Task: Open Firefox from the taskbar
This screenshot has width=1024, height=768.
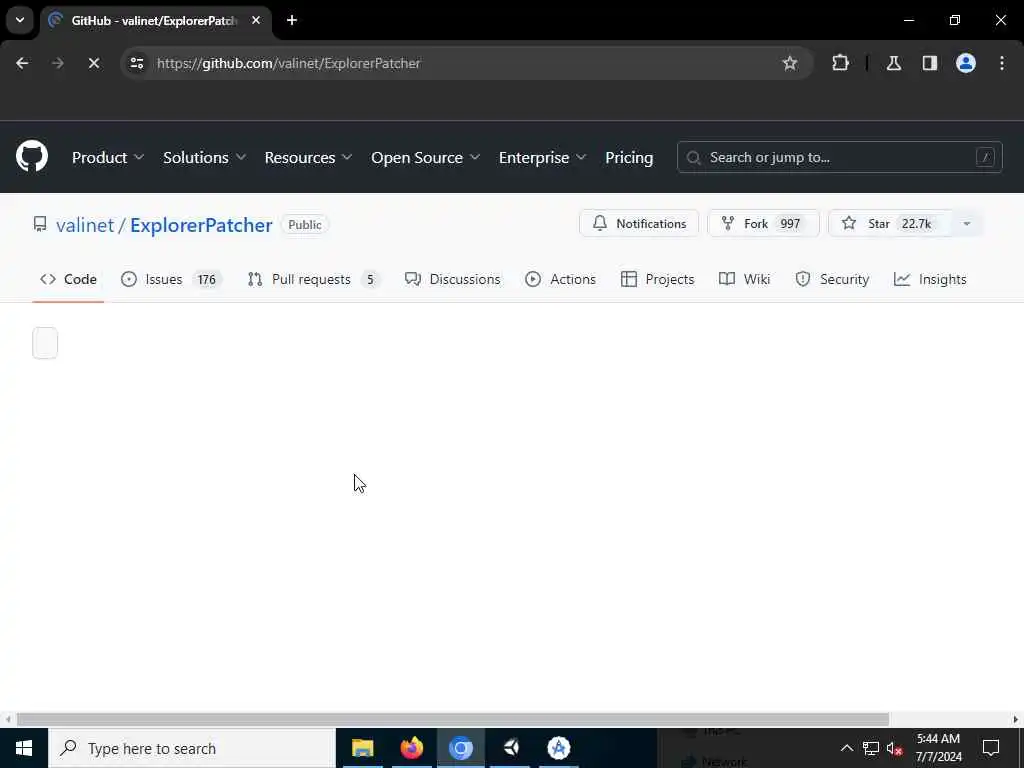Action: click(x=411, y=748)
